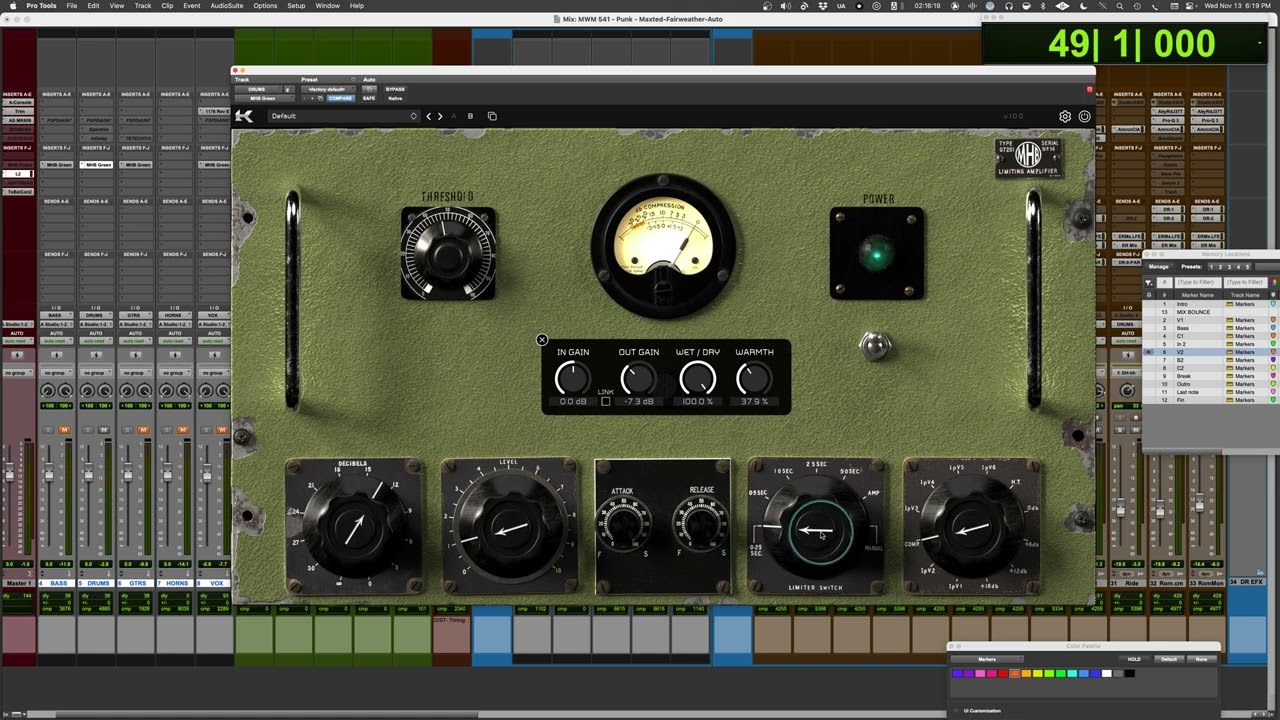Go to previous preset arrow
1280x720 pixels.
click(429, 116)
